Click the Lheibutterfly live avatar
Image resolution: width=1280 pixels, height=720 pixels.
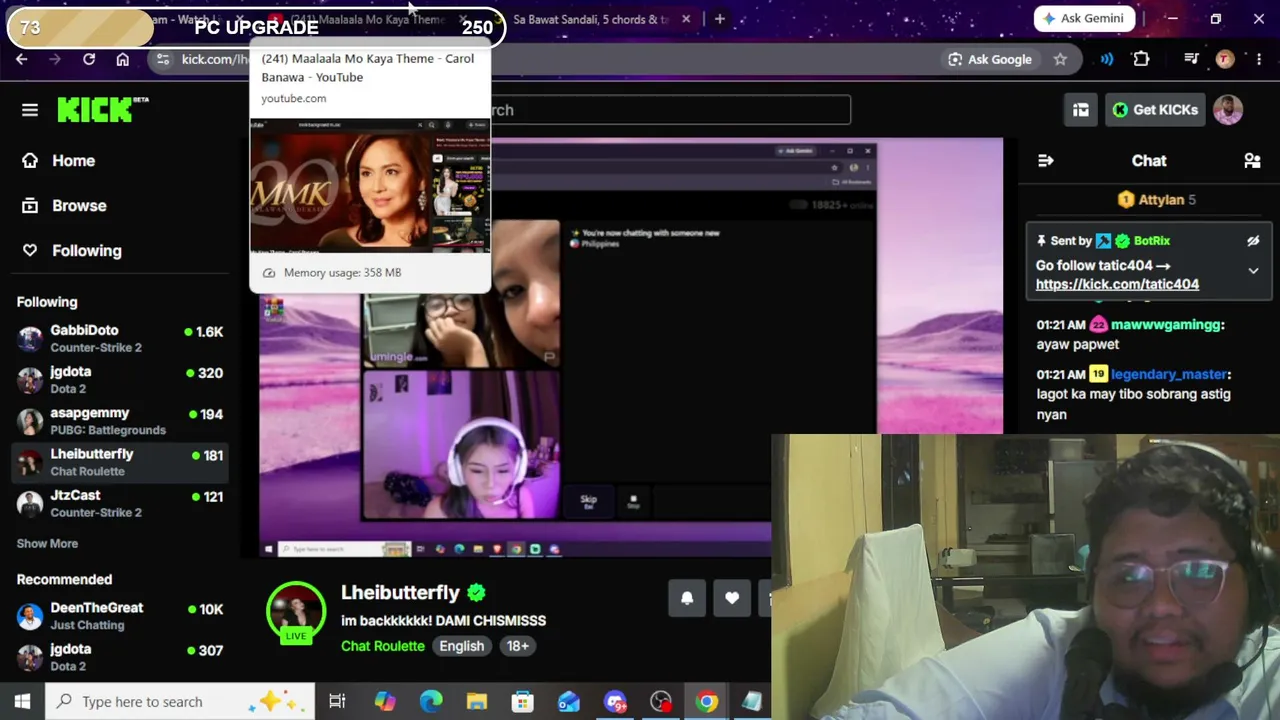(x=296, y=612)
